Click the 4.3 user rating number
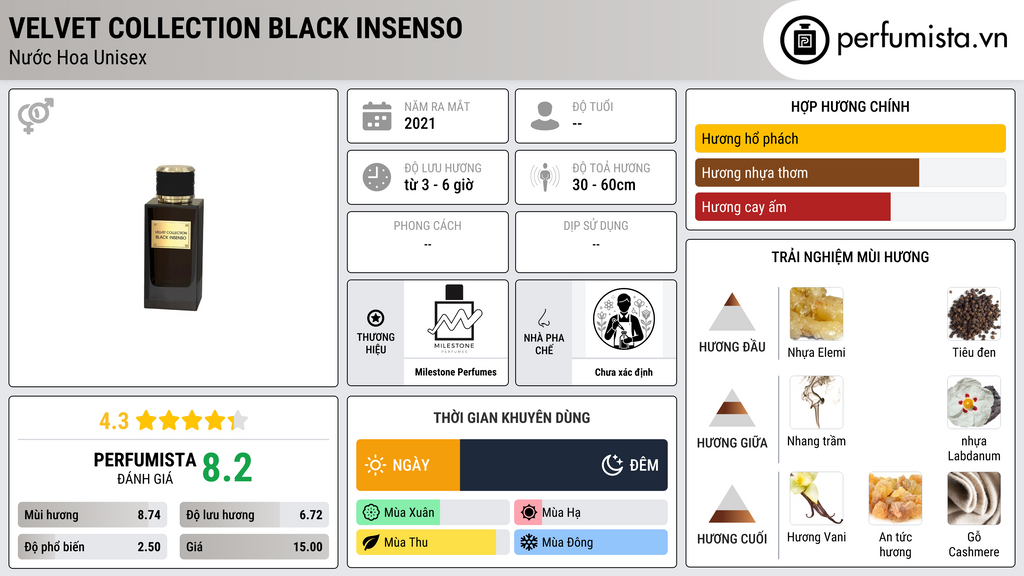The height and width of the screenshot is (576, 1024). pyautogui.click(x=114, y=421)
